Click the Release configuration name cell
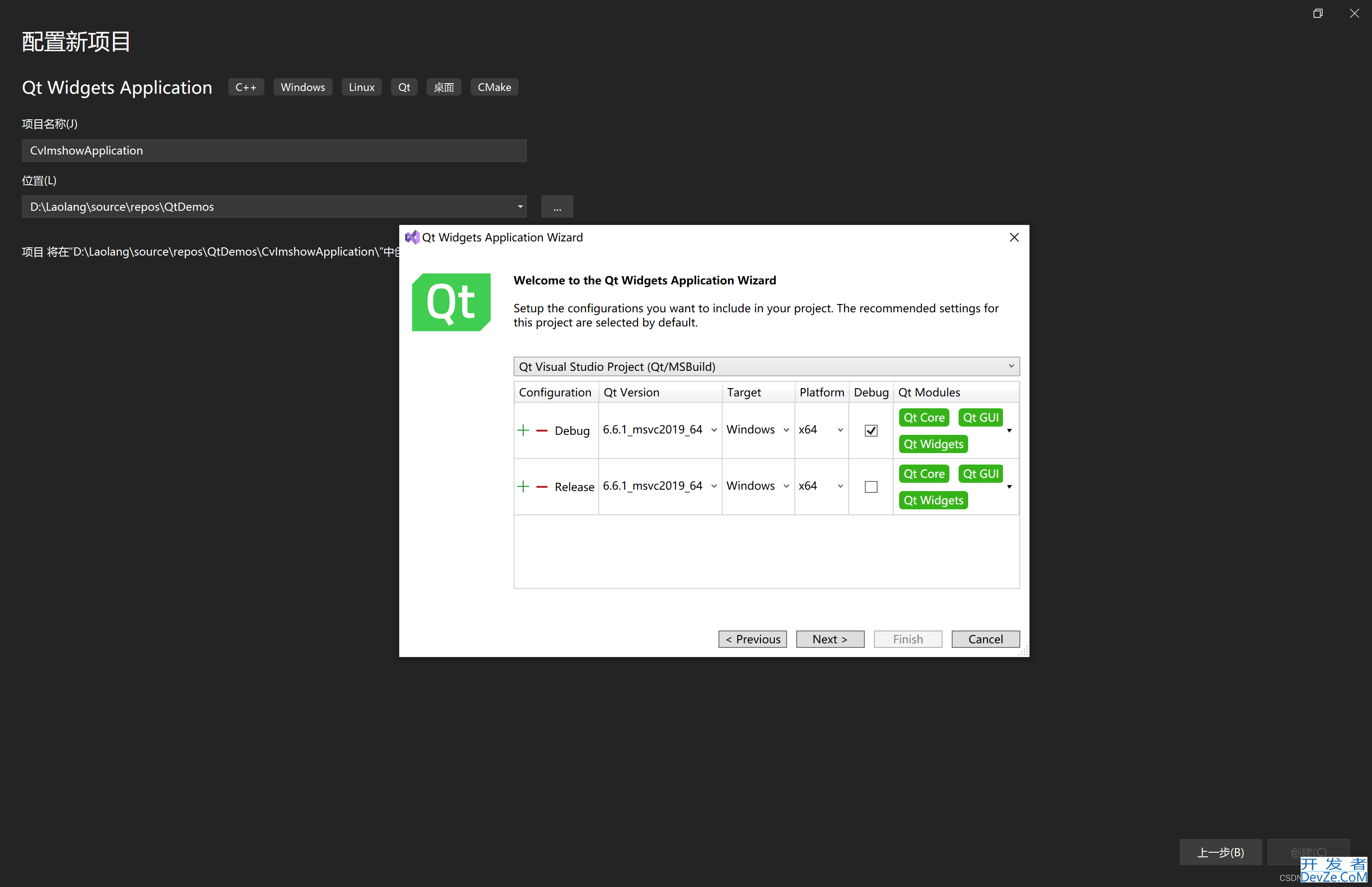This screenshot has height=887, width=1372. click(574, 486)
